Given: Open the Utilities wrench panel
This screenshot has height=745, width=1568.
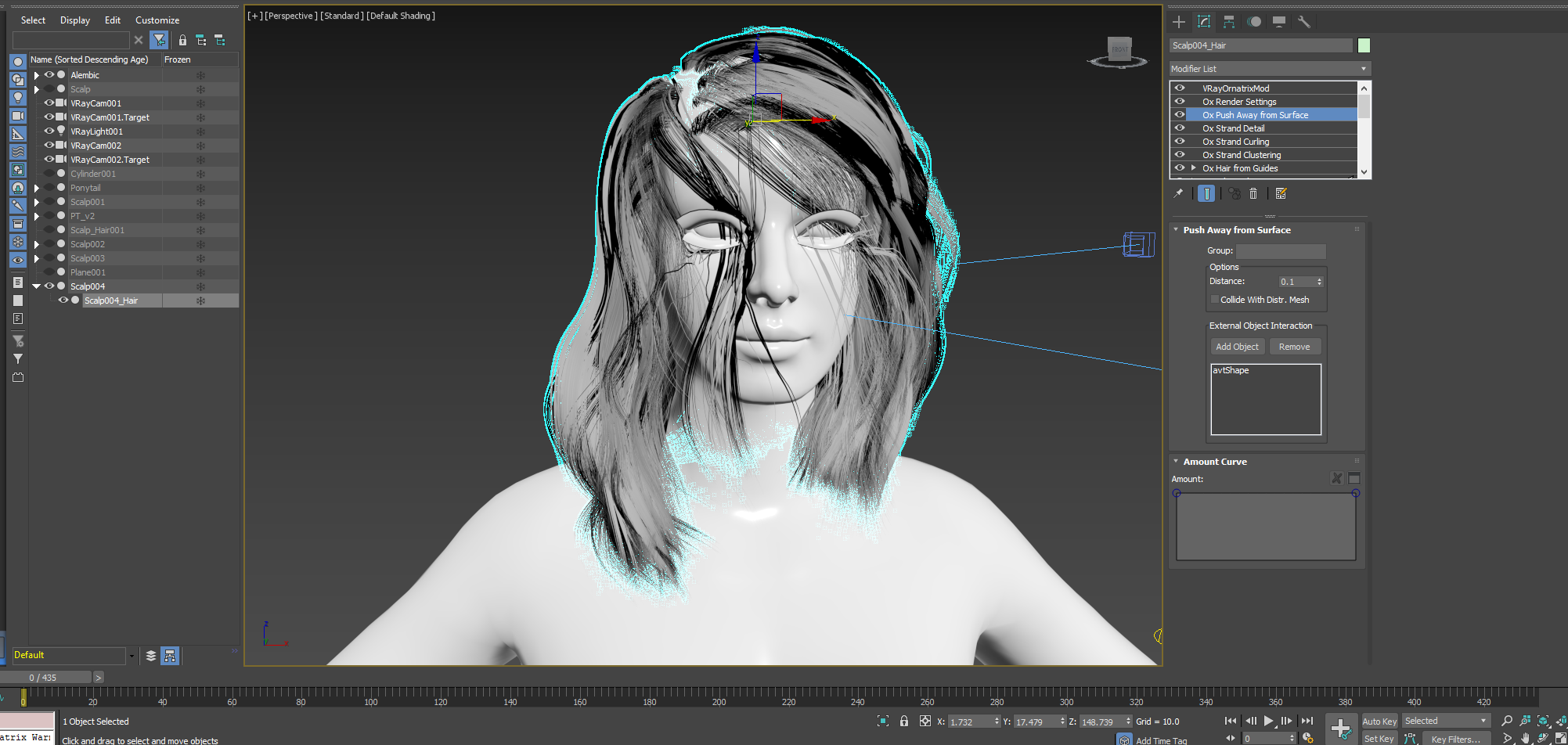Looking at the screenshot, I should 1304,22.
